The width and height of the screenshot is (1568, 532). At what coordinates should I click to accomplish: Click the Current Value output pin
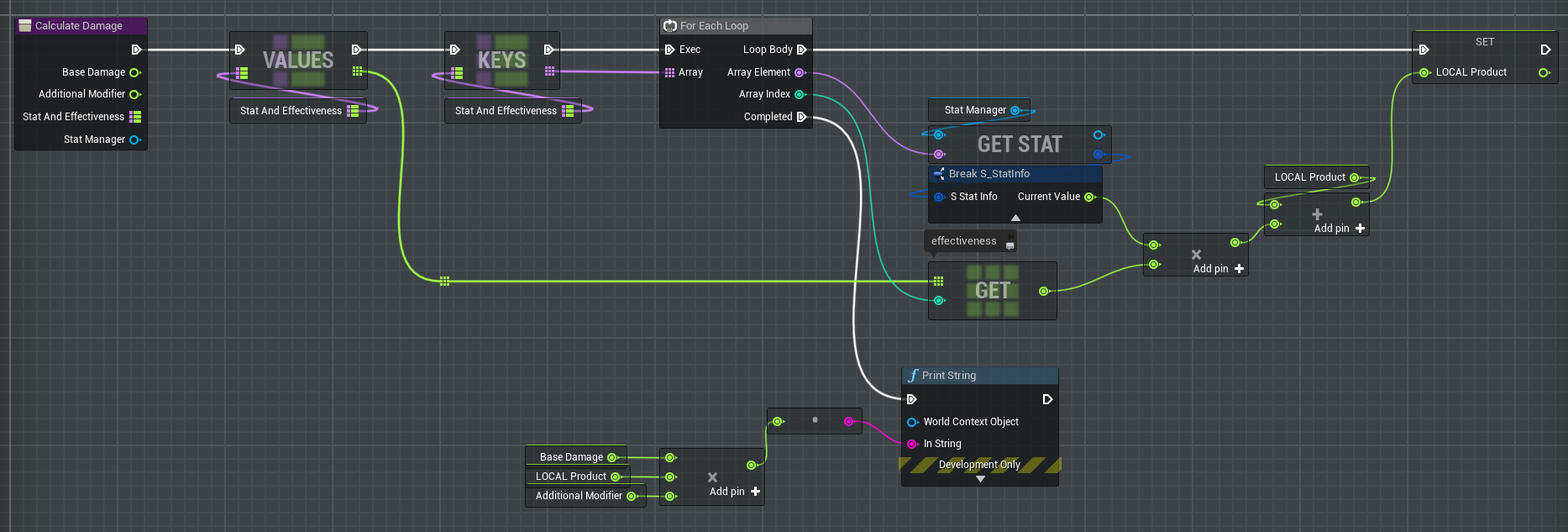[1089, 197]
